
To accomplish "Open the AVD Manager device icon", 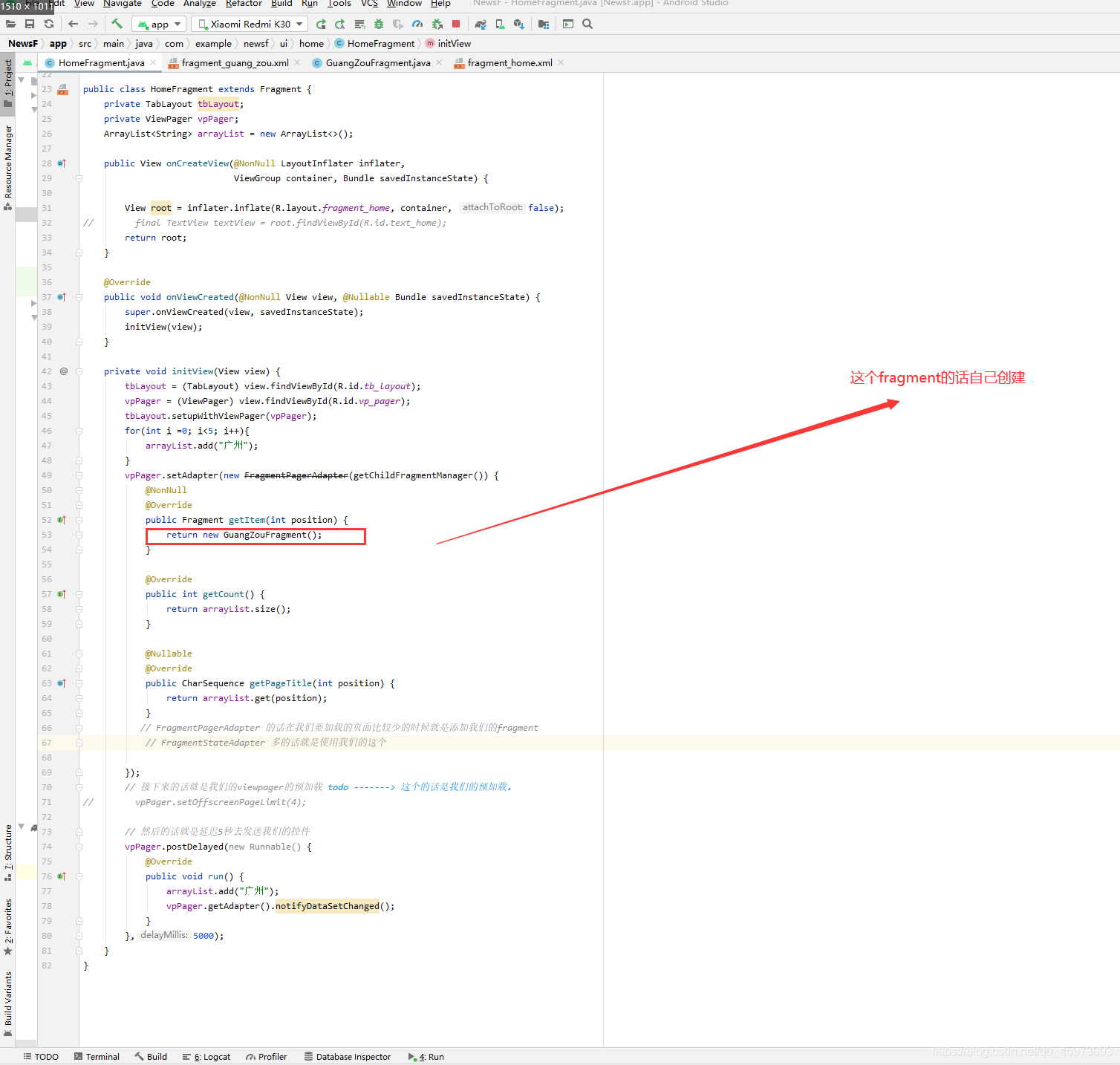I will (x=500, y=24).
